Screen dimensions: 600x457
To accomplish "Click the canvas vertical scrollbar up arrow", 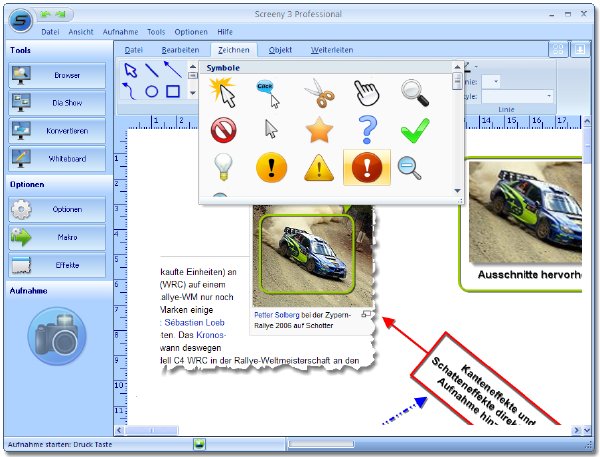I will tap(587, 122).
